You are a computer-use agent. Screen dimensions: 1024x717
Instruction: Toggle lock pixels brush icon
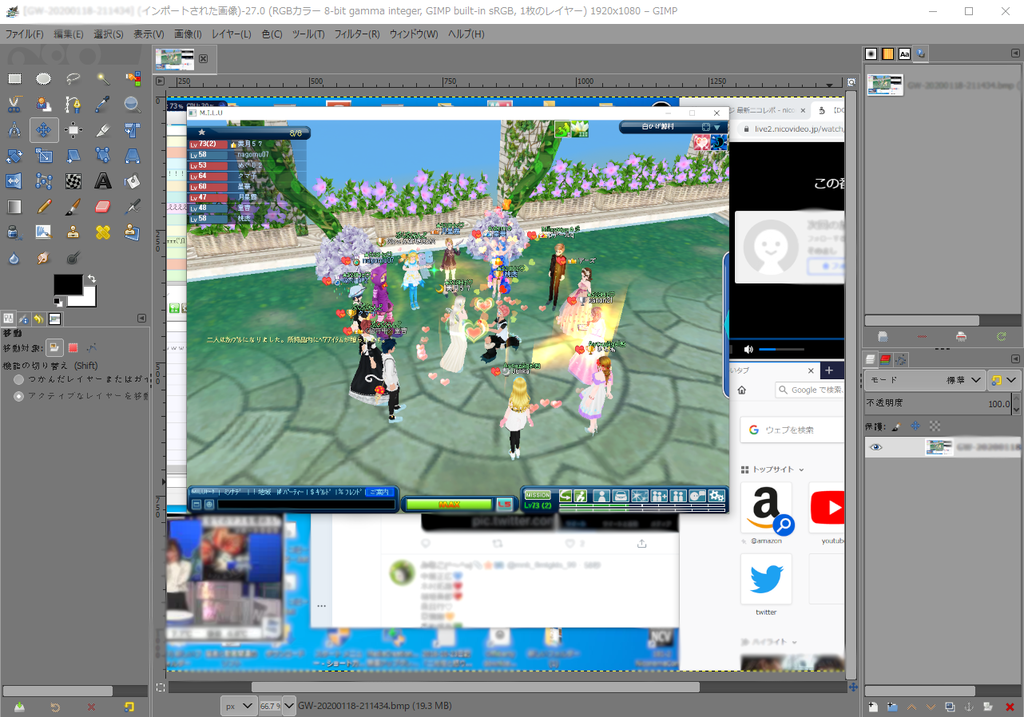point(896,426)
